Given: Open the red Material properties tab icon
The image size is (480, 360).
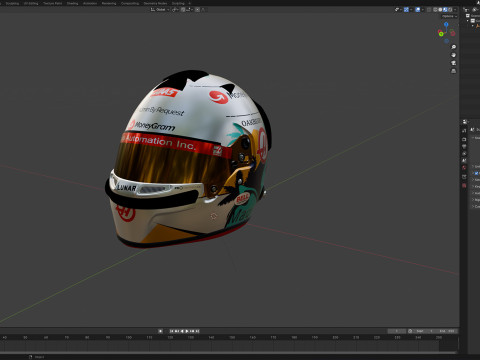Looking at the screenshot, I should click(x=464, y=185).
